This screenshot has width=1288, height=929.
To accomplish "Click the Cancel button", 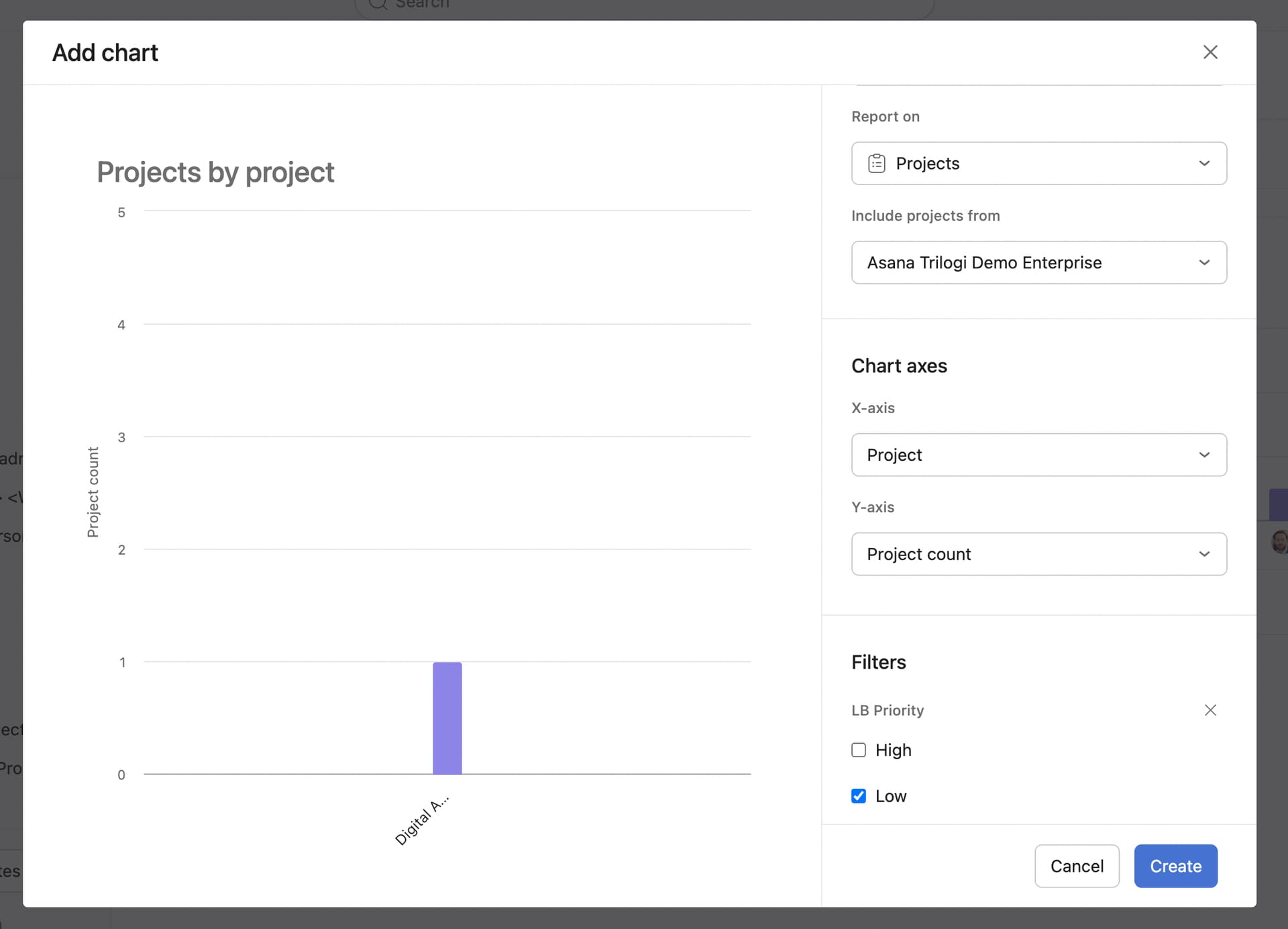I will click(x=1077, y=866).
